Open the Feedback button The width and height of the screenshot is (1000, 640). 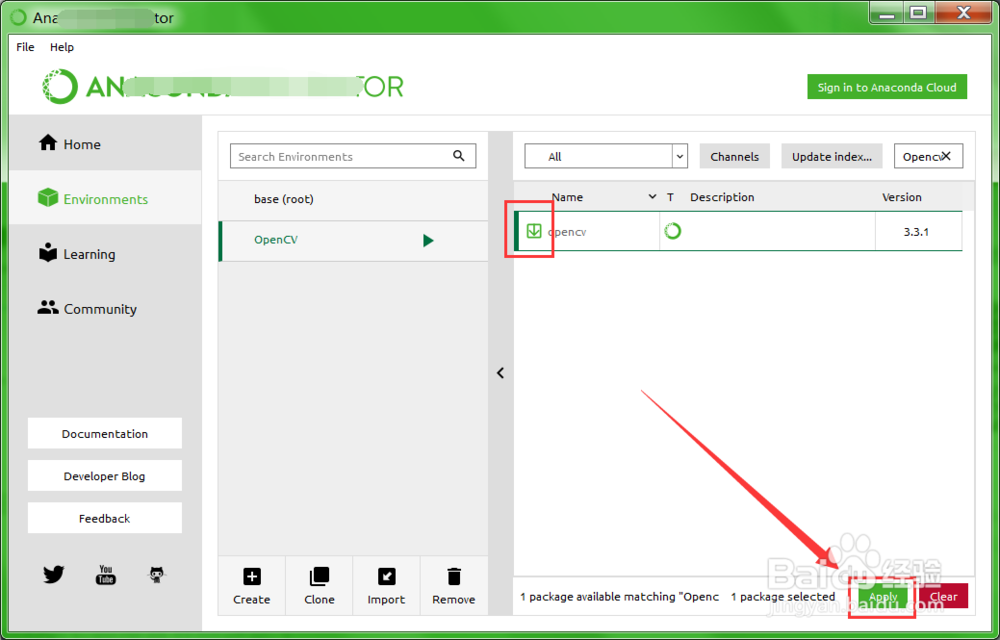point(105,518)
